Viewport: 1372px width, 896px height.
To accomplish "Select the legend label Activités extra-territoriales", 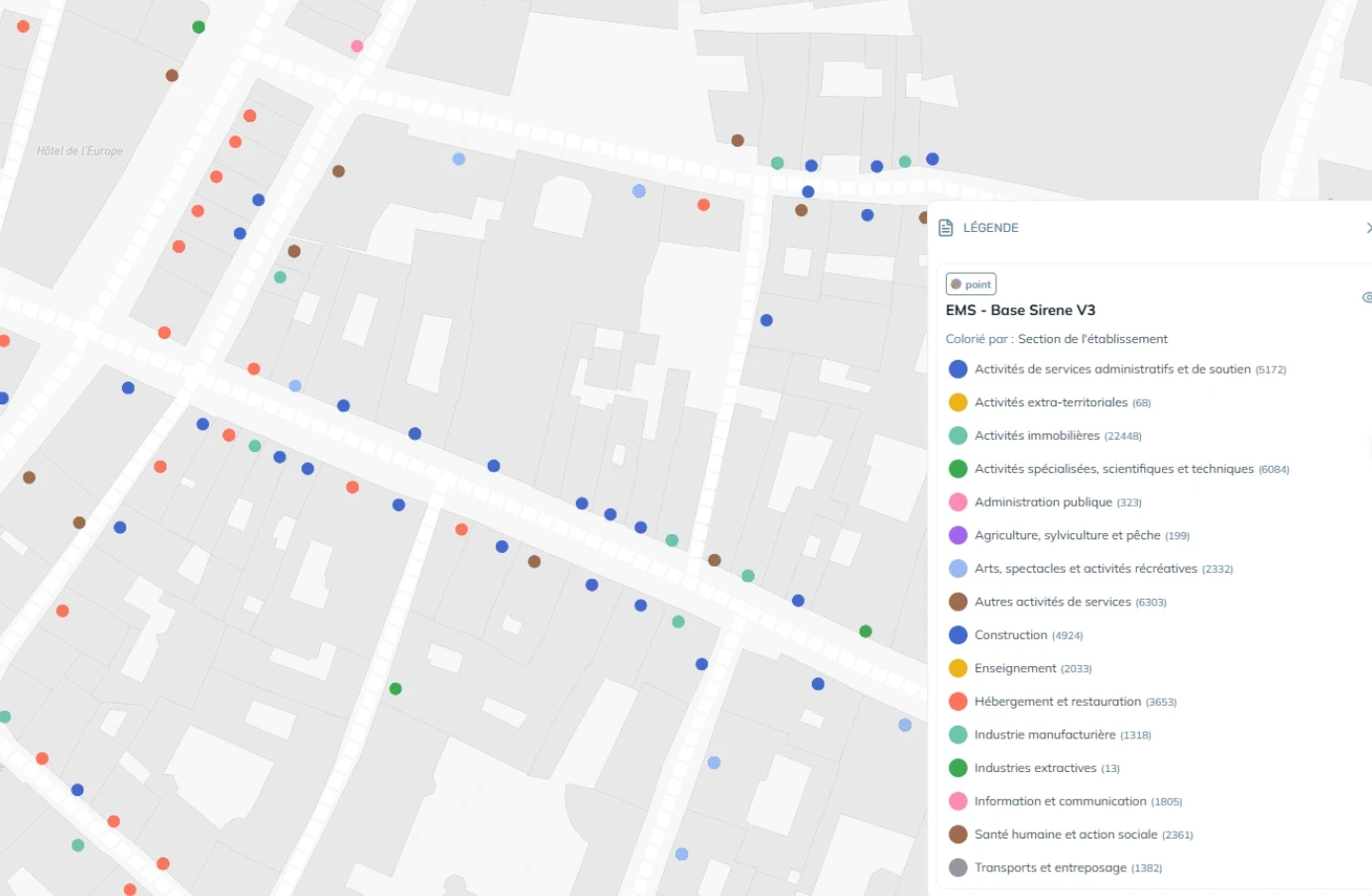I will [1051, 402].
